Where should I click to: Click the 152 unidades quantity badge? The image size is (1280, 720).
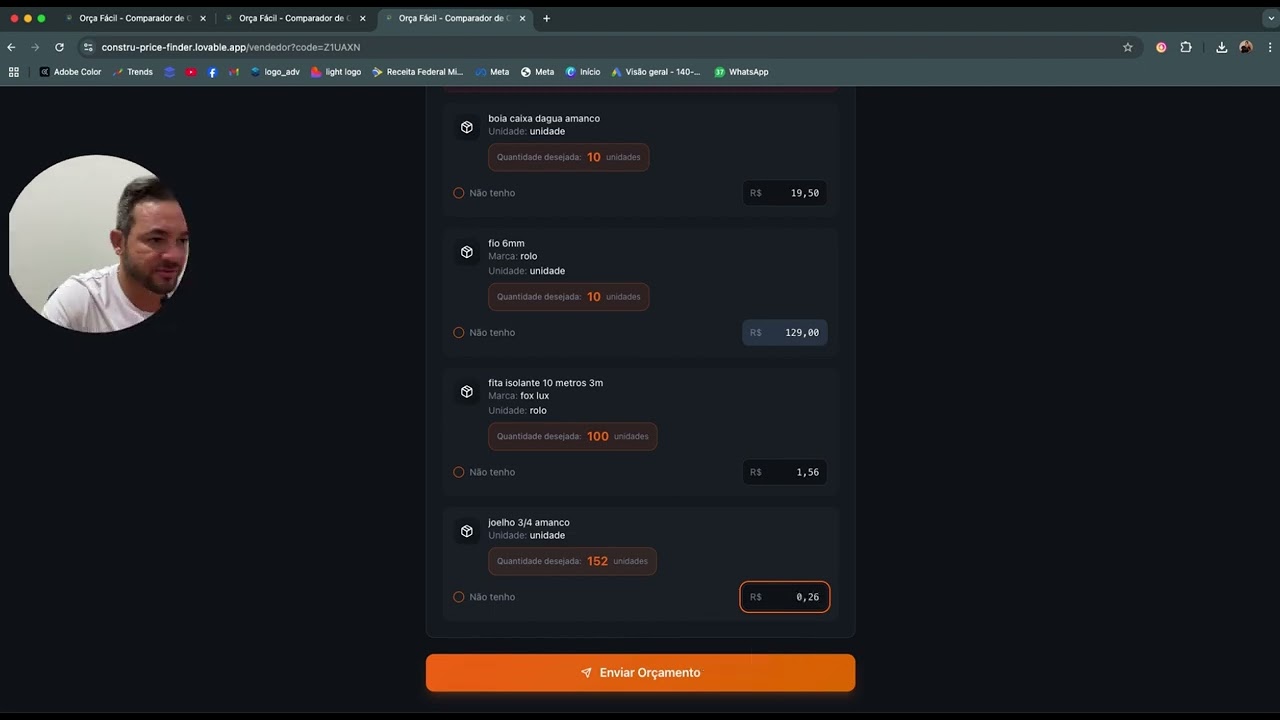pos(572,561)
